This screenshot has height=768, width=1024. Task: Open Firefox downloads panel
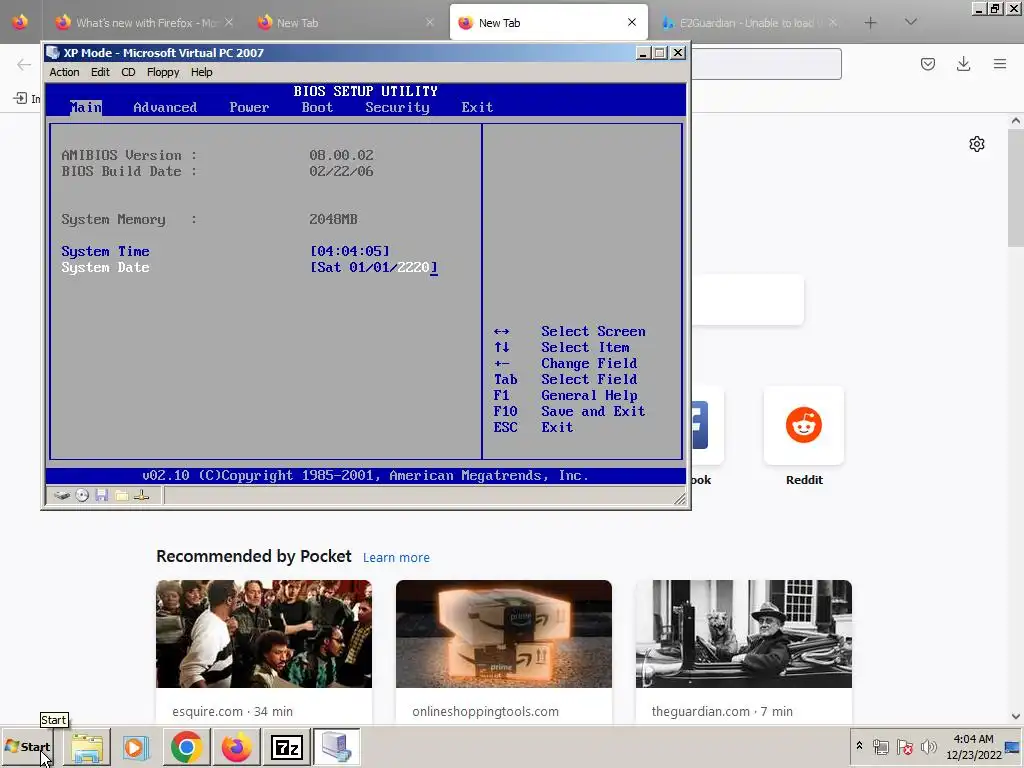[963, 64]
